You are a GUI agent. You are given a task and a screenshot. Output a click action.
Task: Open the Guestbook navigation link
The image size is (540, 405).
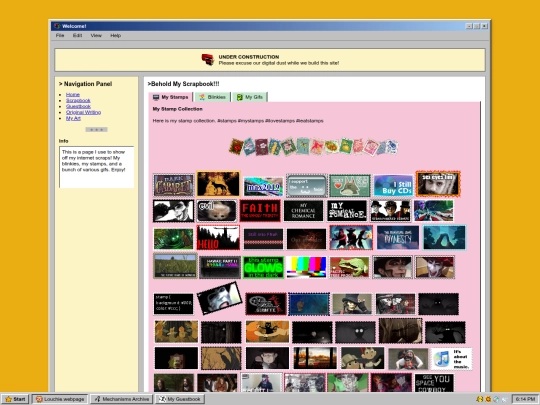78,106
